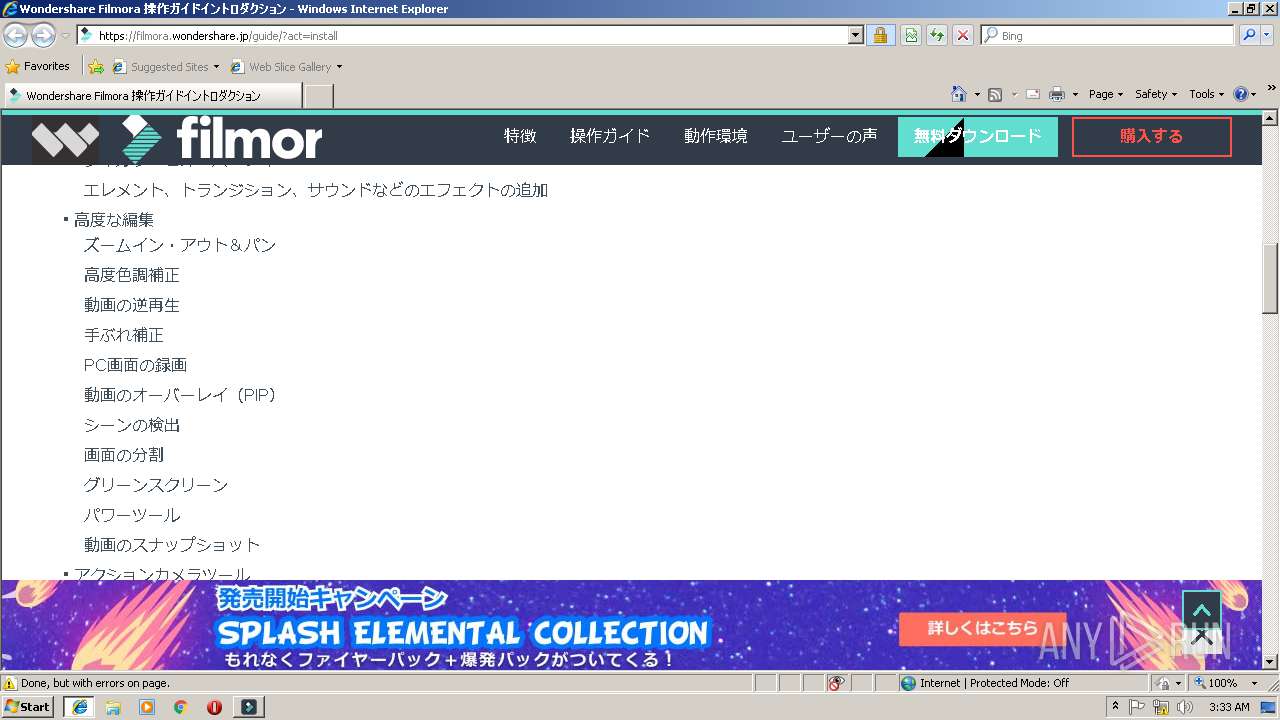Click the privacy report eye icon in status bar

click(x=836, y=683)
